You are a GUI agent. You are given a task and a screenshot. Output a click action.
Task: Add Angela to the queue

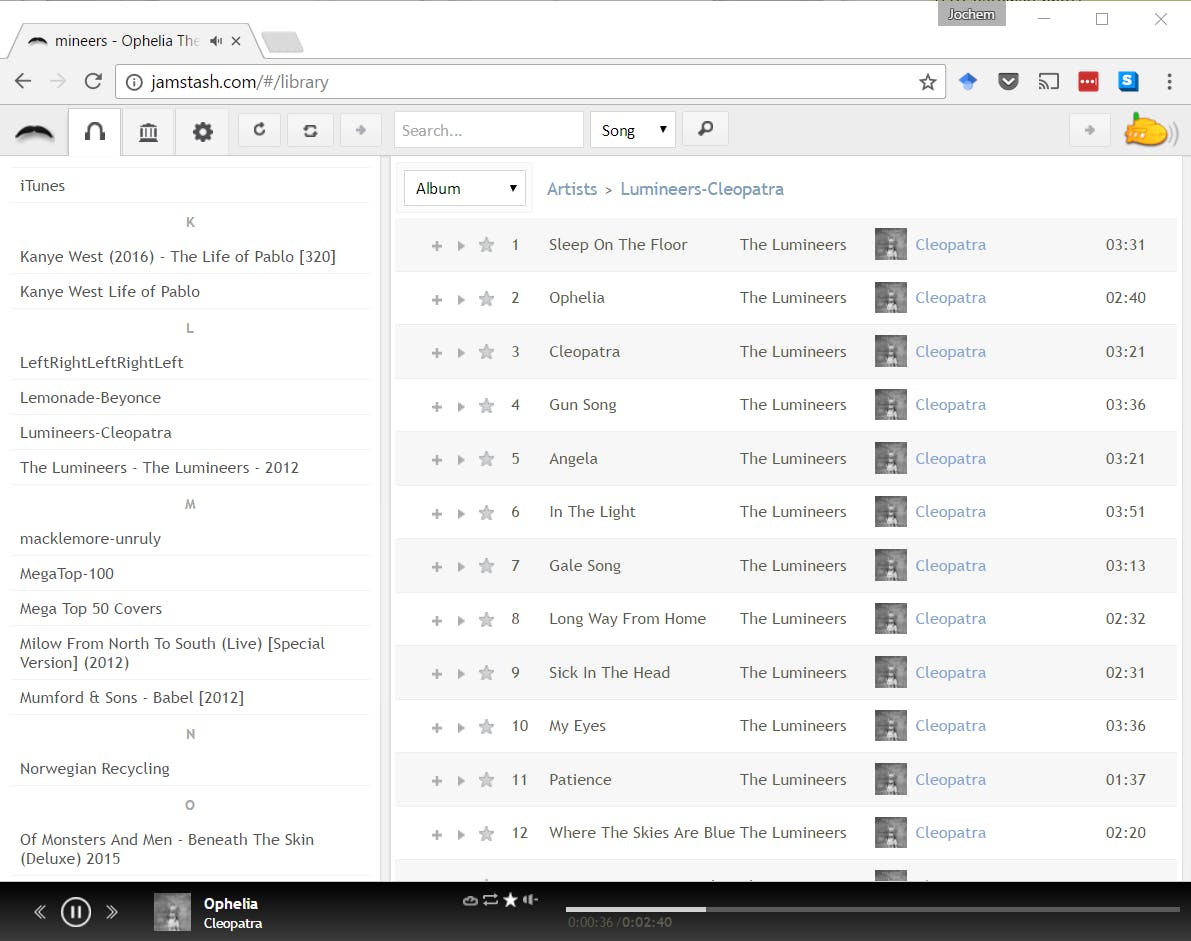click(x=437, y=459)
